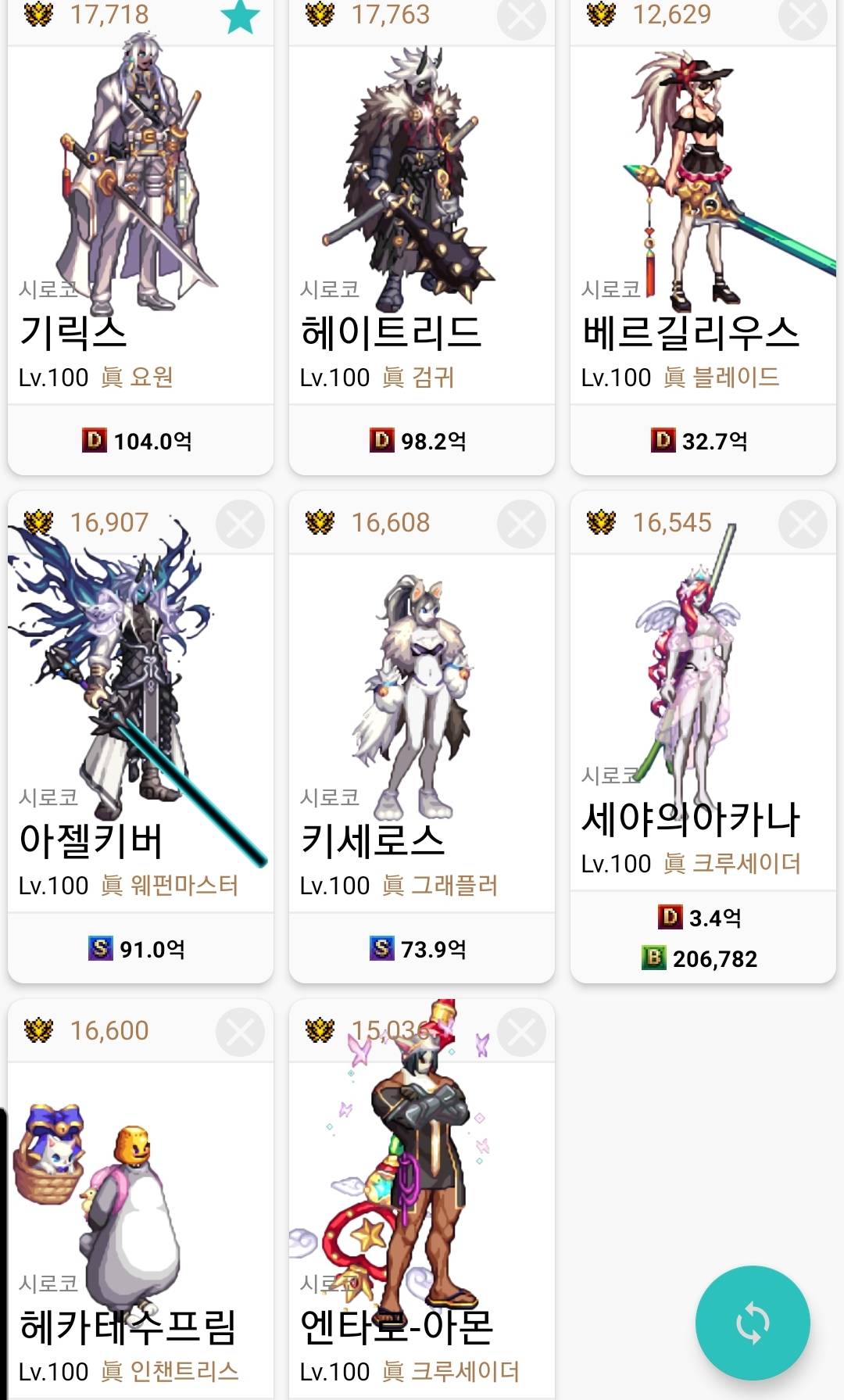
Task: Remove the 헤이트리드 card with X
Action: 521,16
